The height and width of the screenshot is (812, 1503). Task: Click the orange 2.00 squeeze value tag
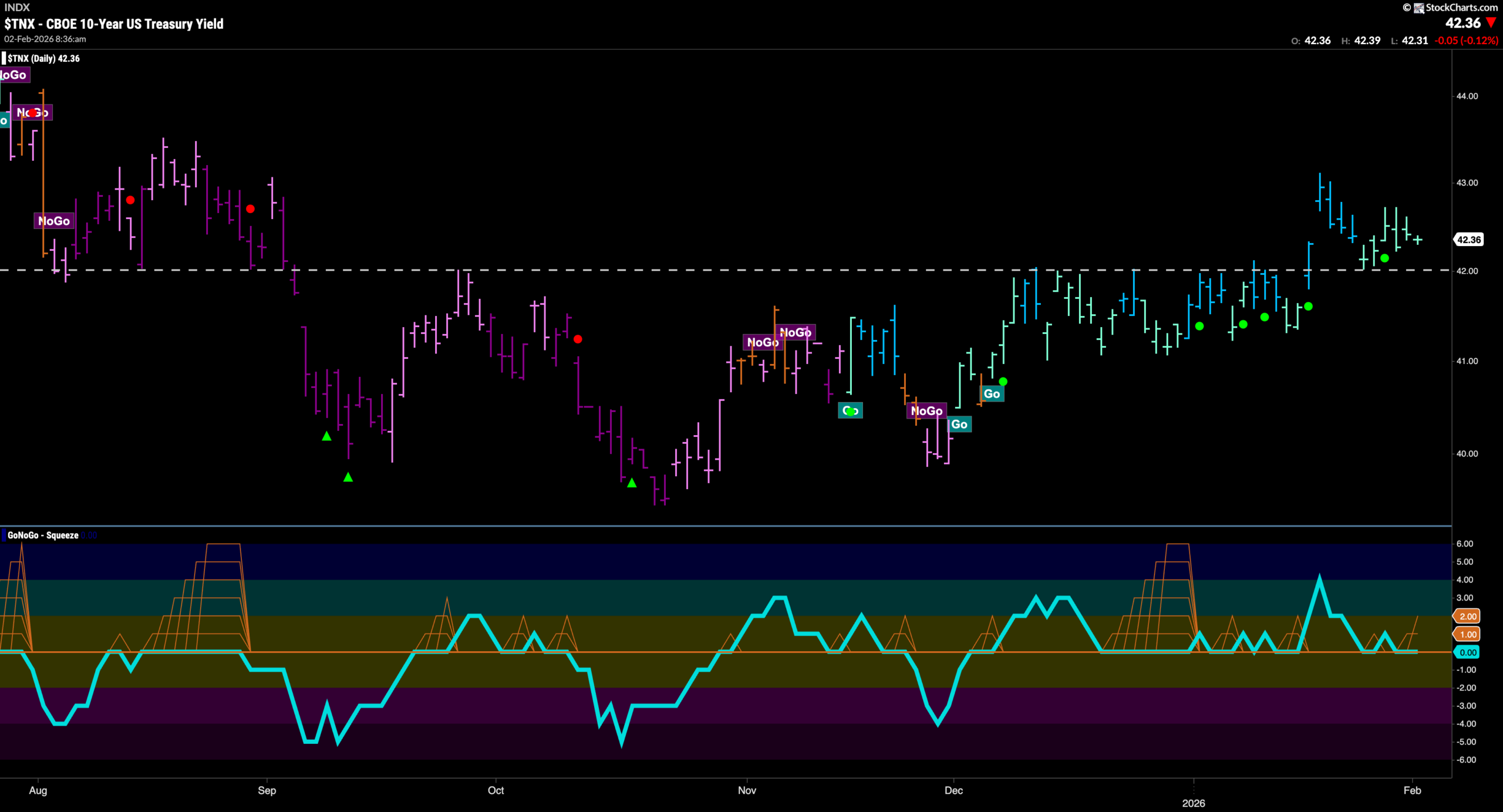pos(1467,616)
